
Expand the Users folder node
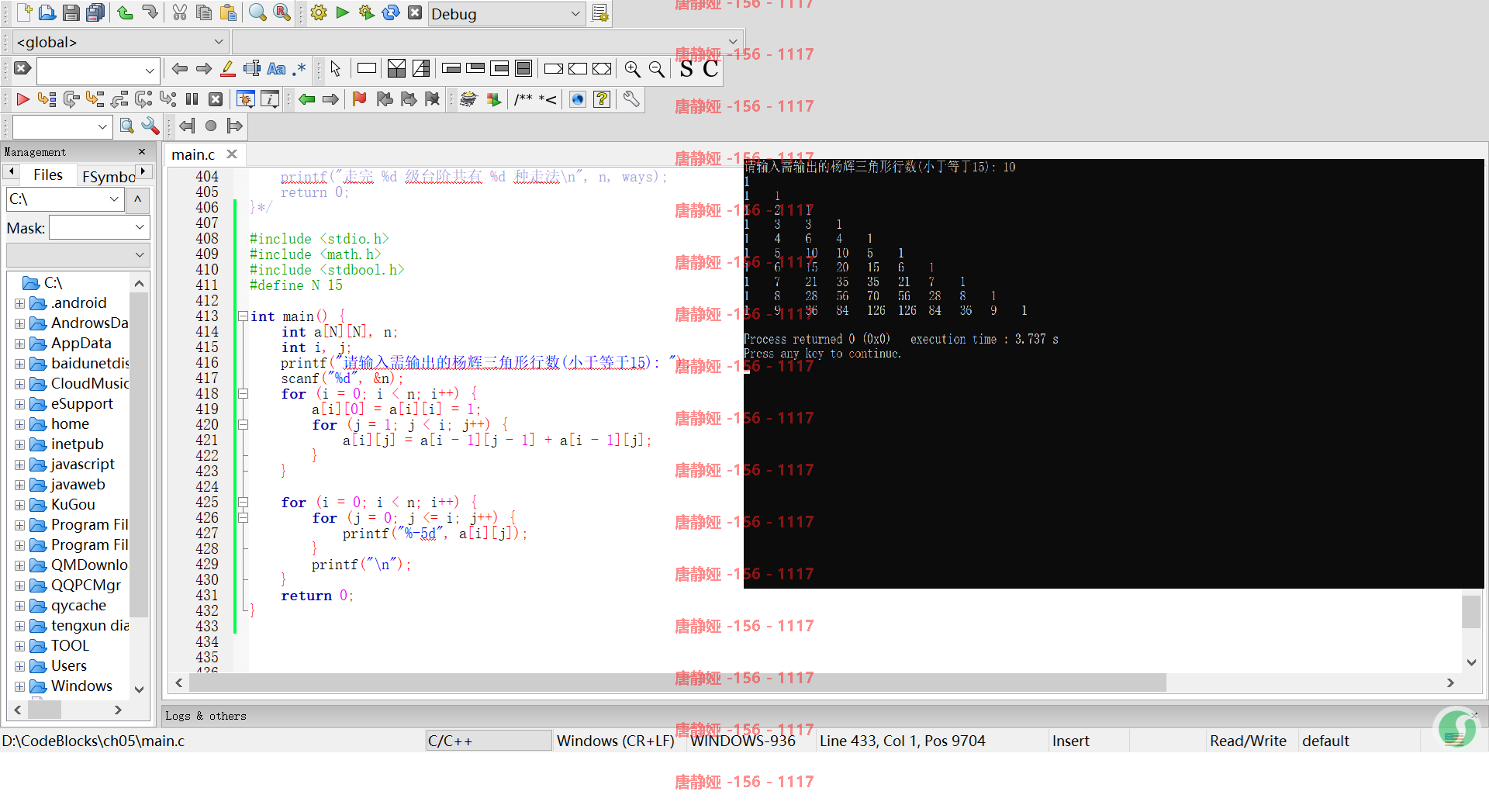coord(20,666)
